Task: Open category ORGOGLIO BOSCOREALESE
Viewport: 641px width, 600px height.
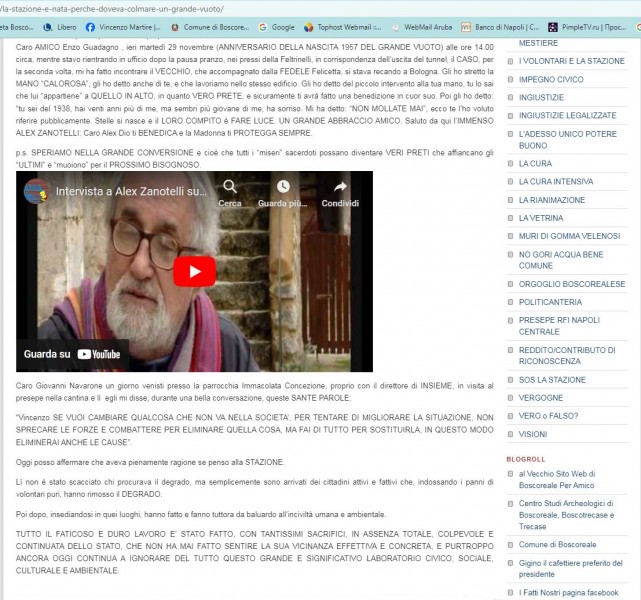Action: pos(572,284)
